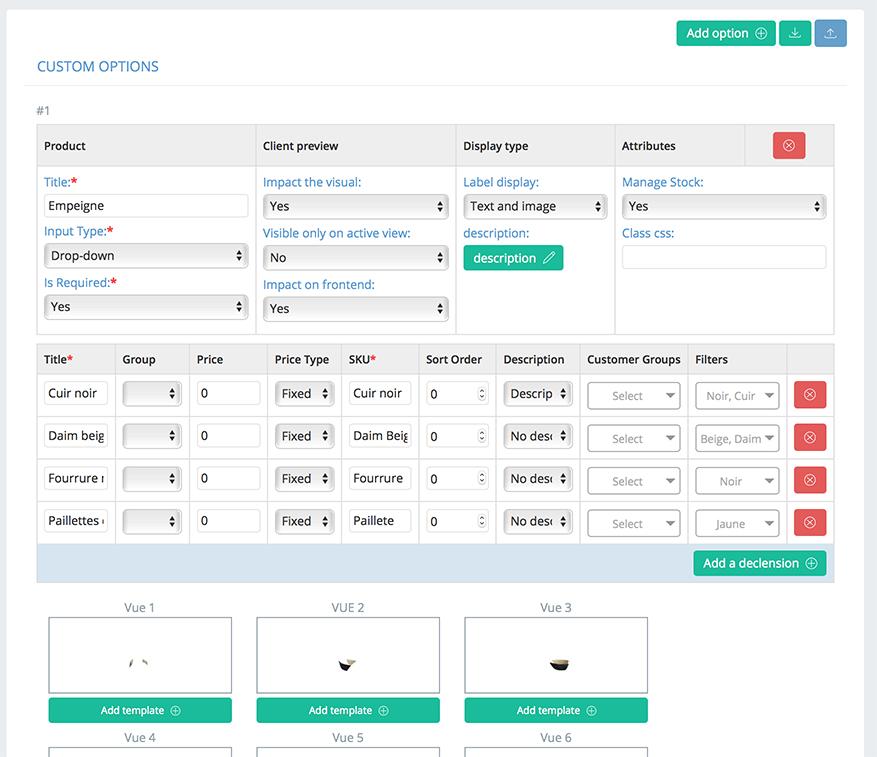Open Customer Groups select for Cuir noir
877x757 pixels.
[634, 396]
